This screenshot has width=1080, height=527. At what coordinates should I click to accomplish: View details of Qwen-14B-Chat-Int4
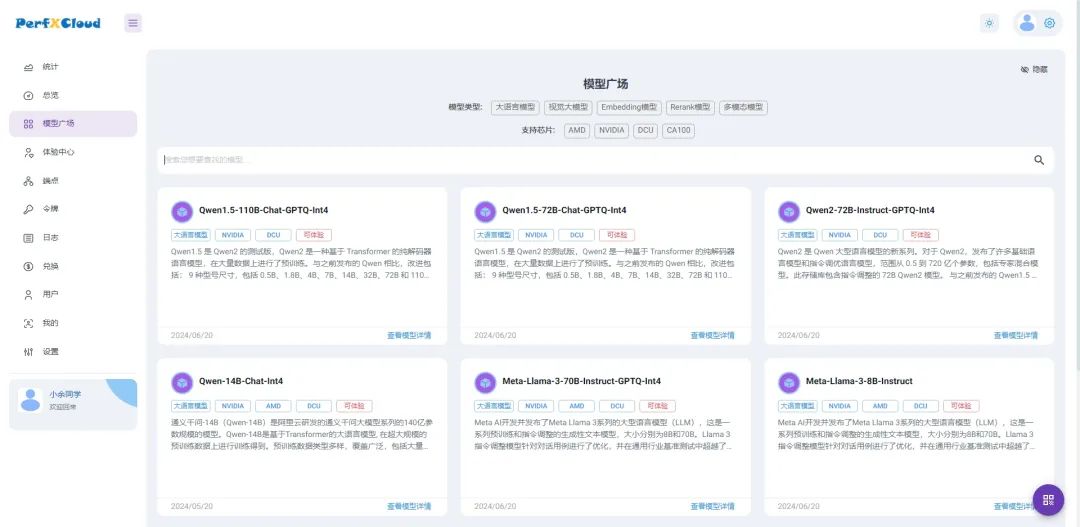[x=409, y=506]
